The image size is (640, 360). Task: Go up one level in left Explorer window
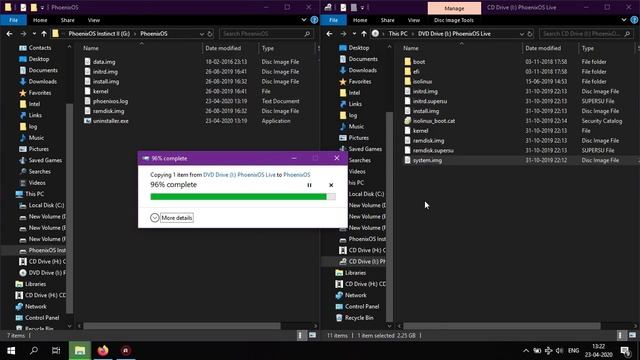pos(44,34)
